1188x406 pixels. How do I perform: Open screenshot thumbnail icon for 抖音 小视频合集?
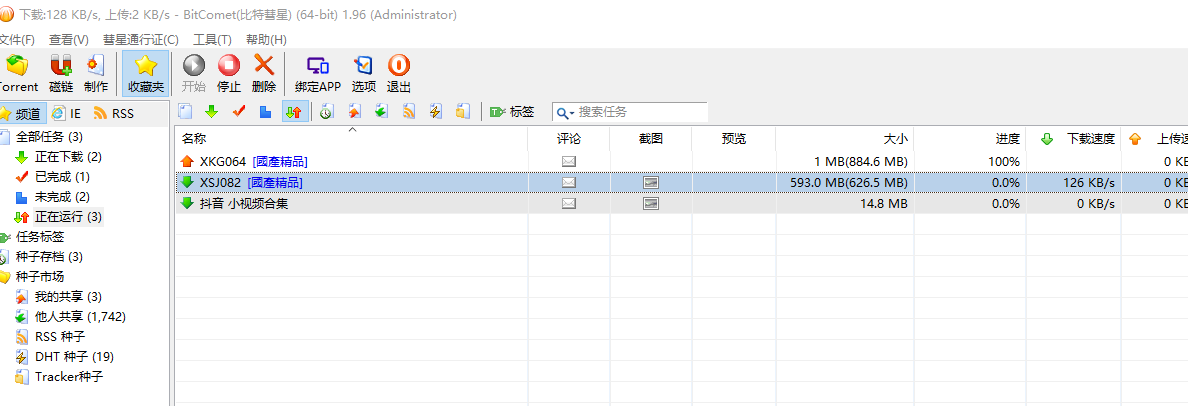[651, 203]
